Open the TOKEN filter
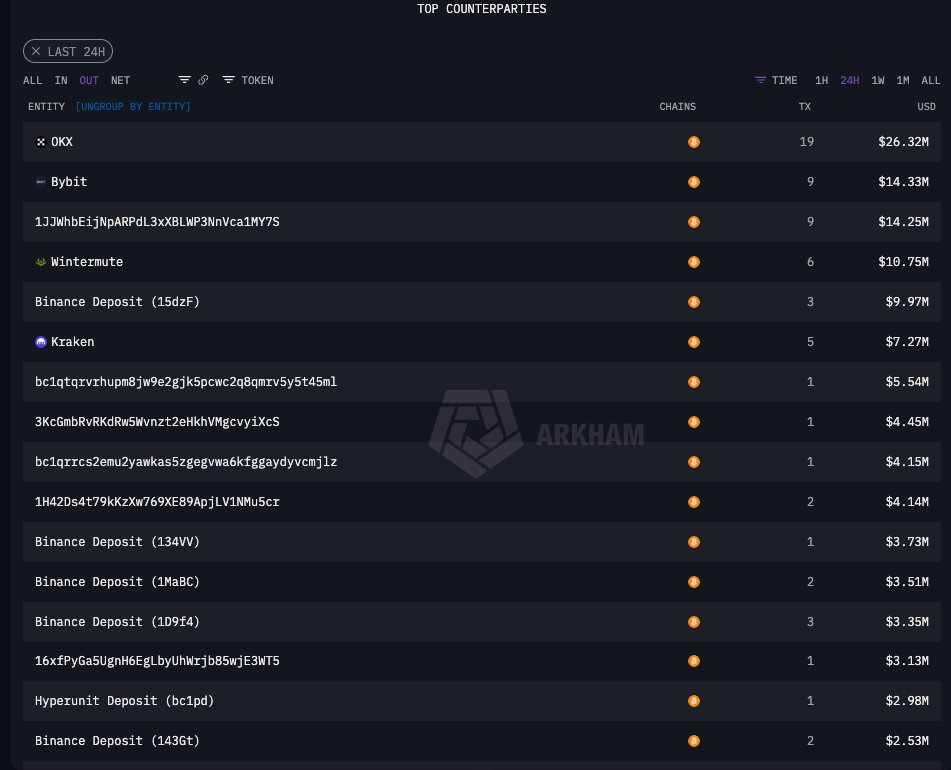This screenshot has height=770, width=951. coord(248,80)
